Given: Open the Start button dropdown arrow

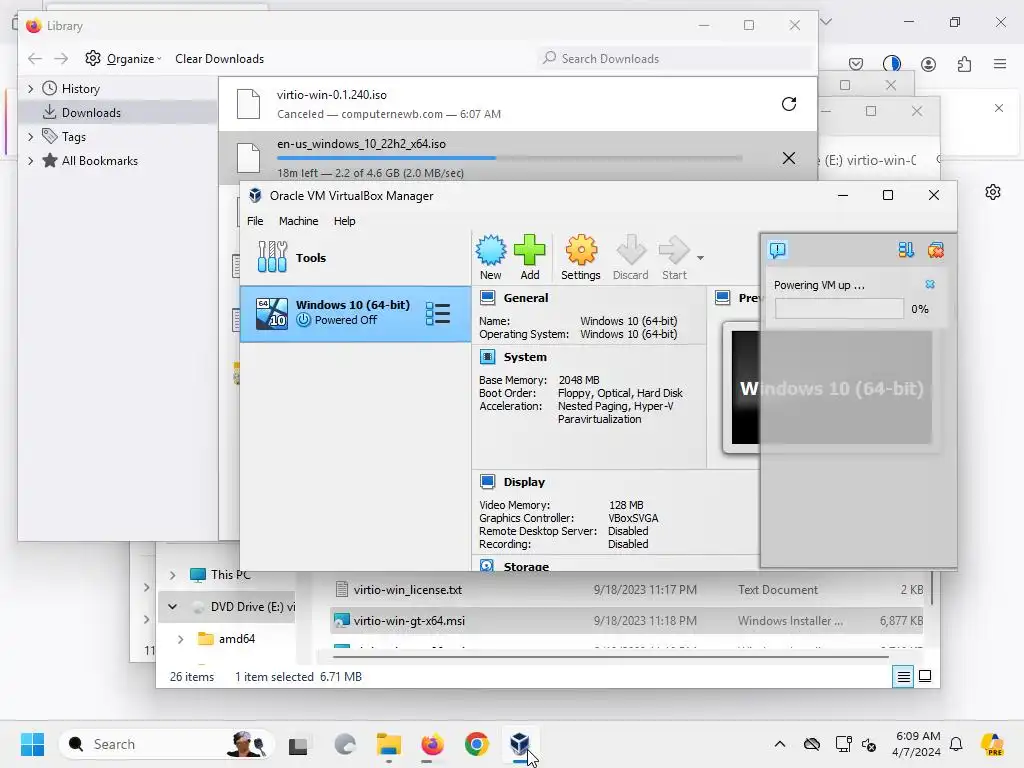Looking at the screenshot, I should pyautogui.click(x=700, y=258).
